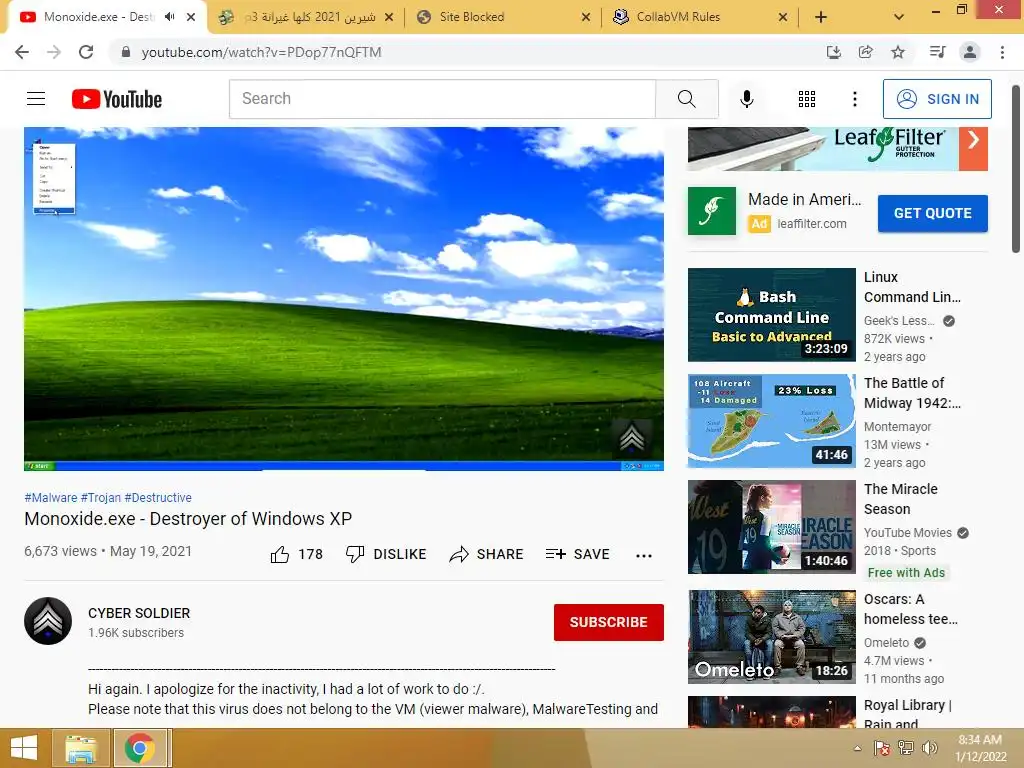Show hidden tray icons arrow
Viewport: 1024px width, 768px height.
(857, 748)
